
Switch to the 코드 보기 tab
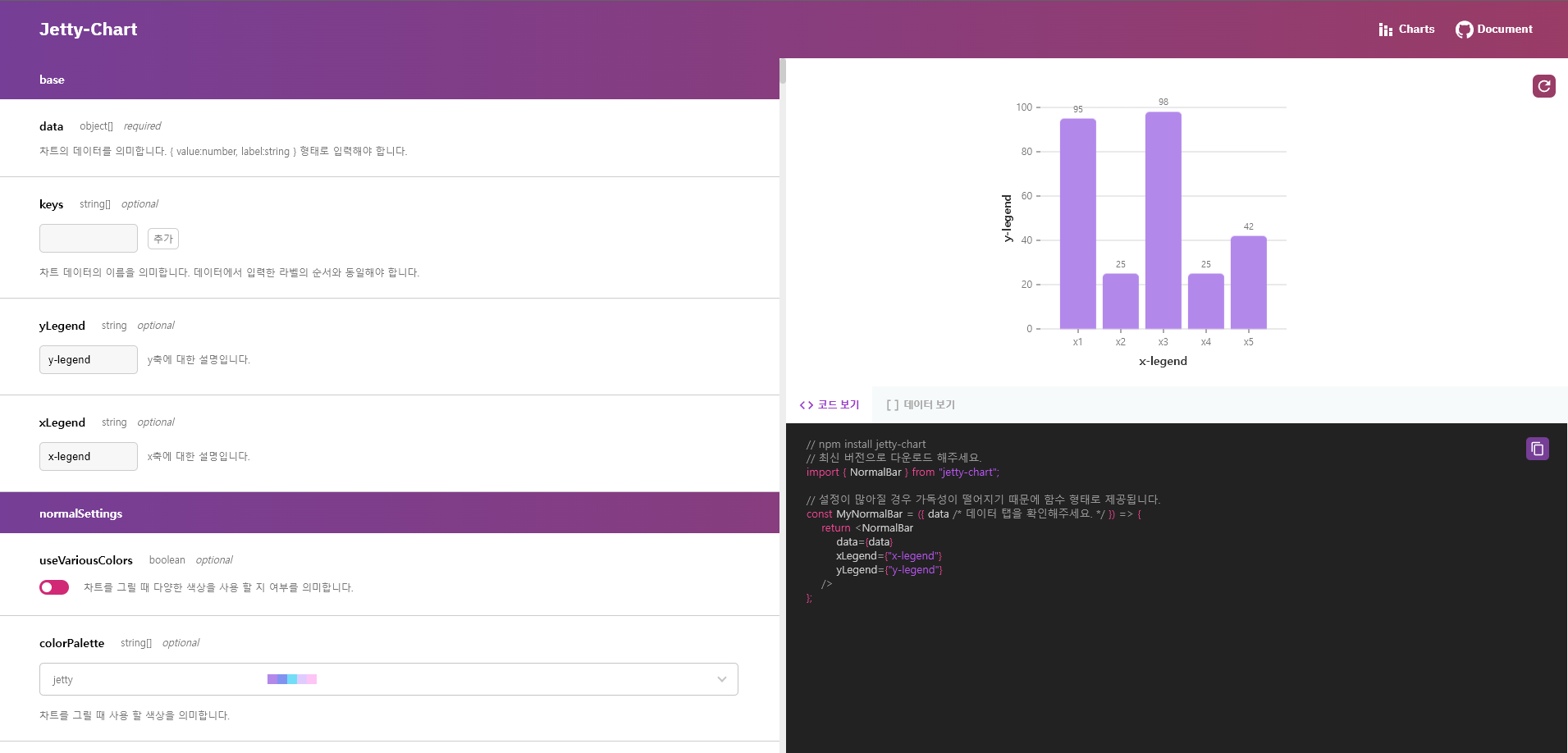tap(829, 405)
